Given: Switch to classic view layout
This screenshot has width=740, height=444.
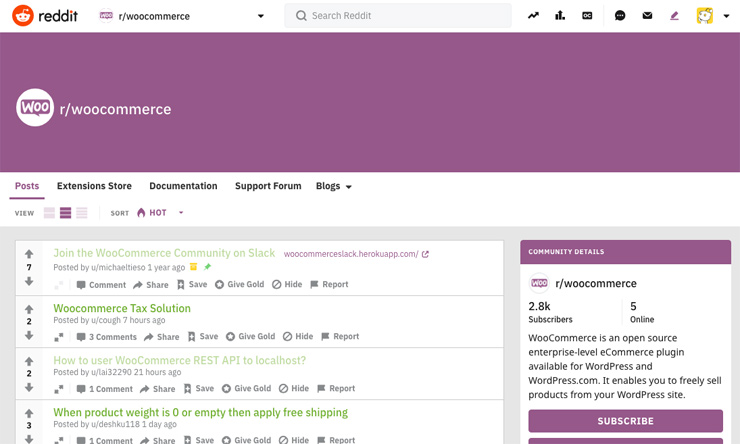Looking at the screenshot, I should coord(66,213).
